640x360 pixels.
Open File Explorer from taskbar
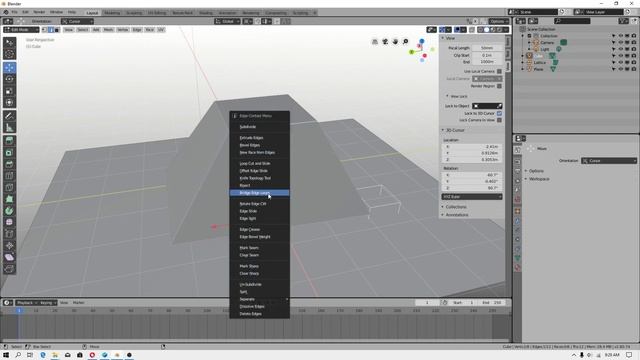pyautogui.click(x=55, y=355)
